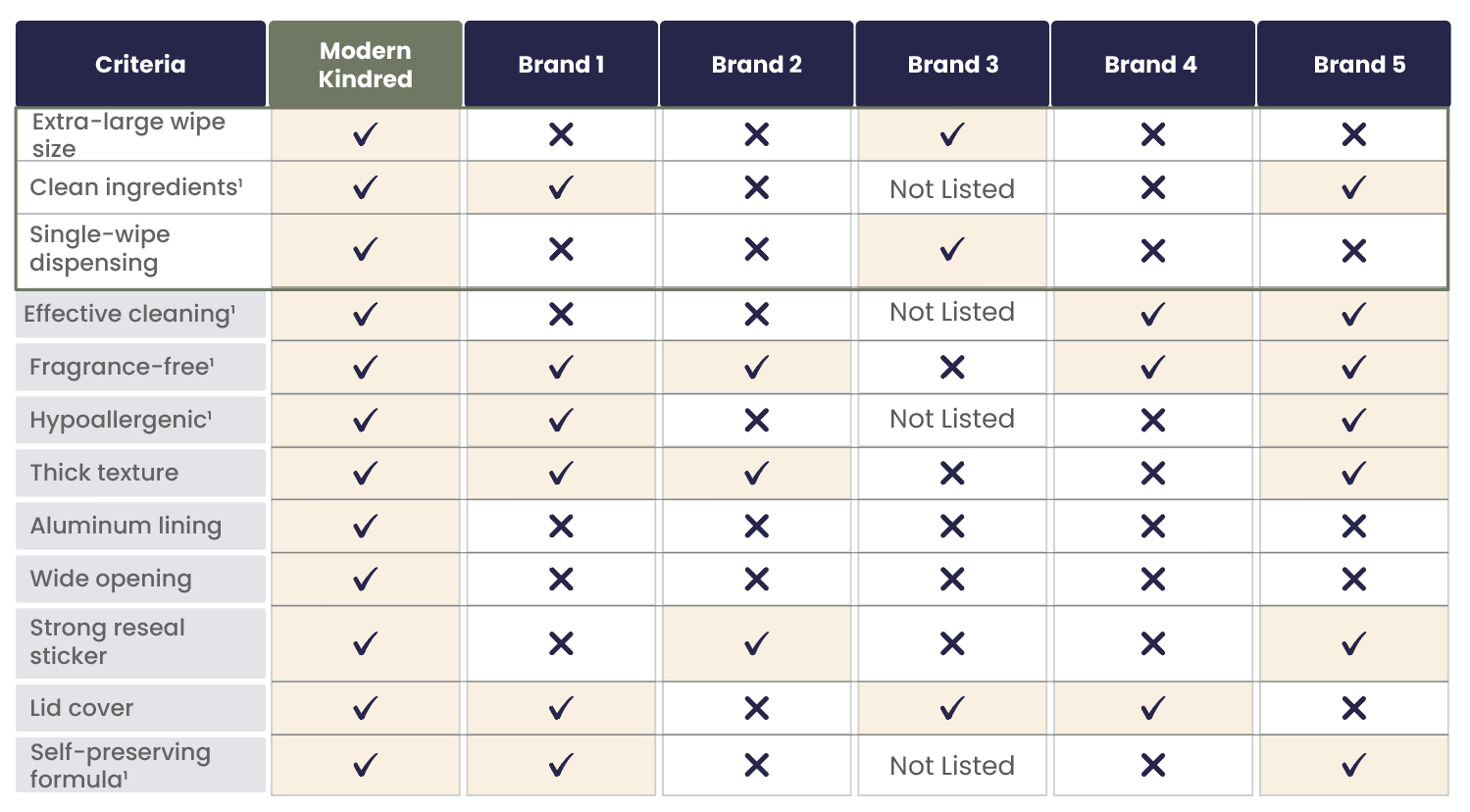
Task: Click Brand 3 Not Listed for Hypoallergenic
Action: (952, 419)
